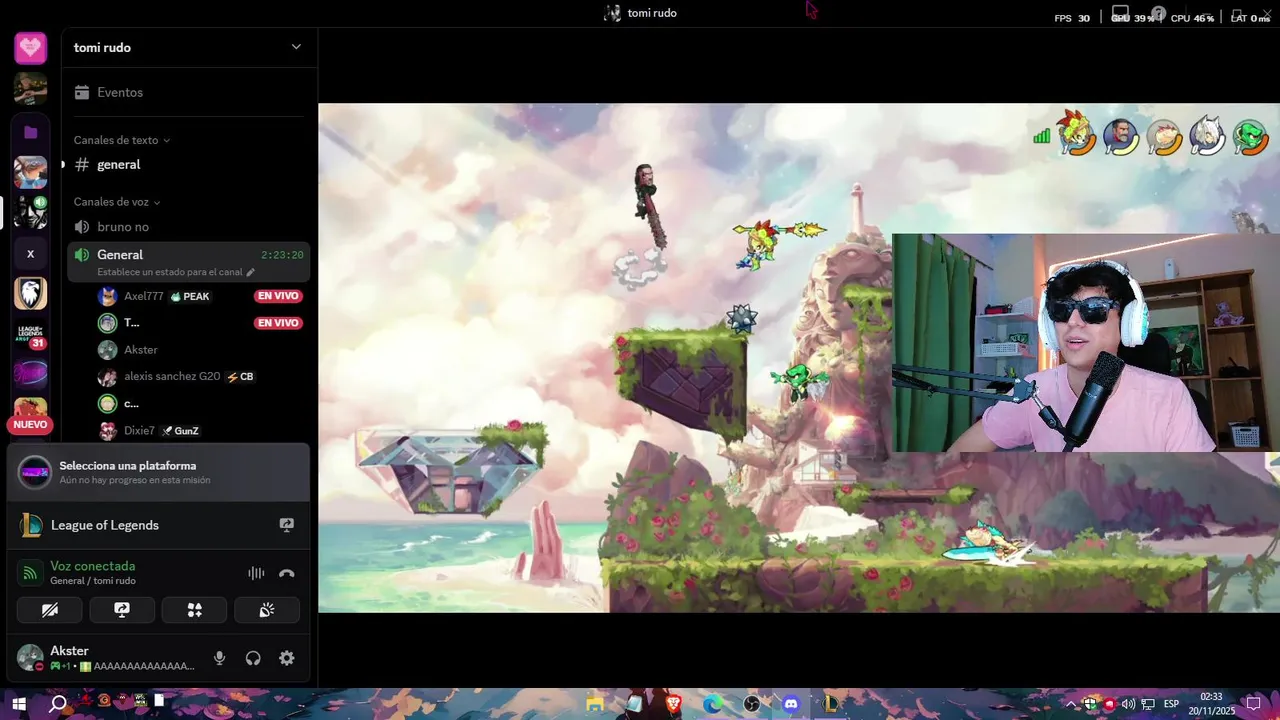This screenshot has width=1280, height=720.
Task: Stream League of Legends via screen share icon
Action: [287, 525]
